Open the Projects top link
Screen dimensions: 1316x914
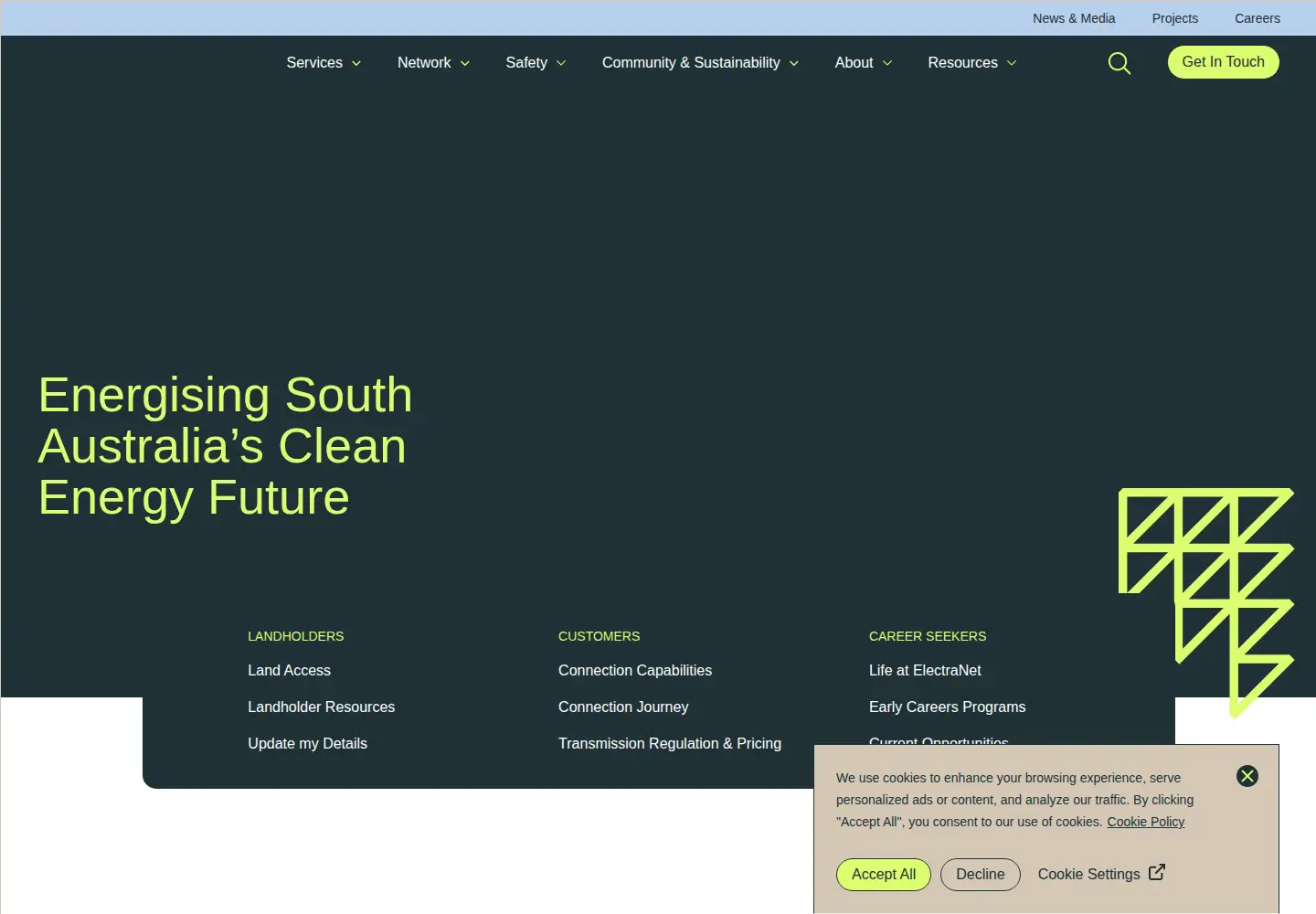click(x=1174, y=18)
